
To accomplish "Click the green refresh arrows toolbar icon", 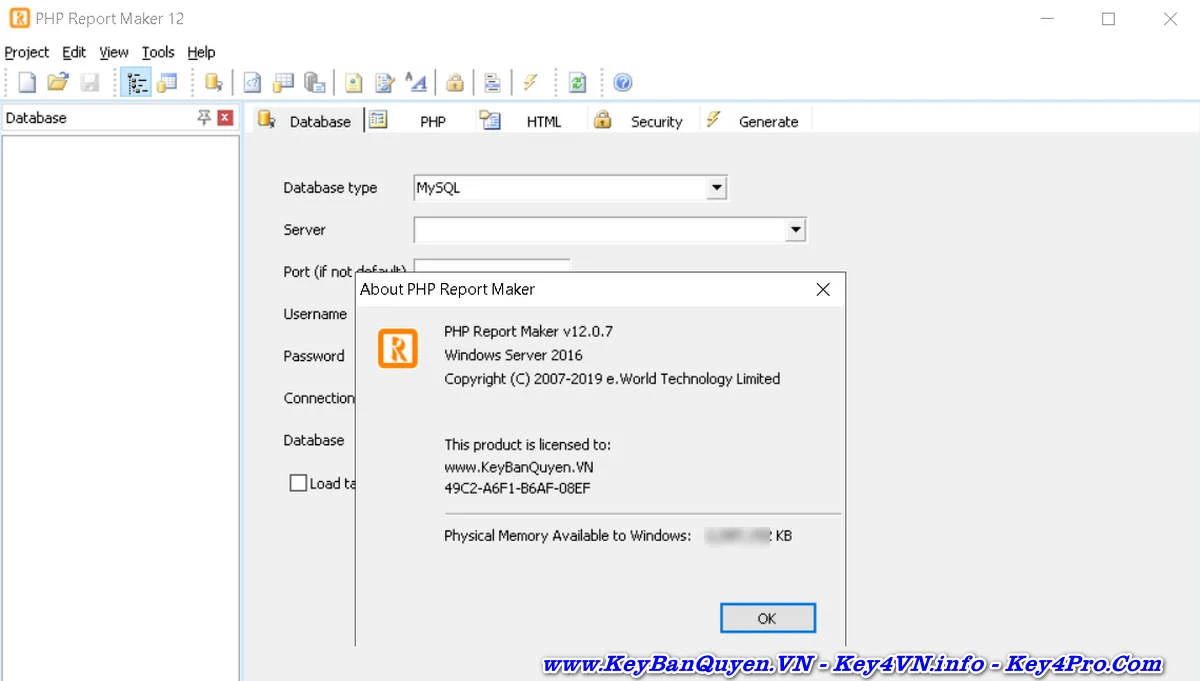I will (577, 82).
